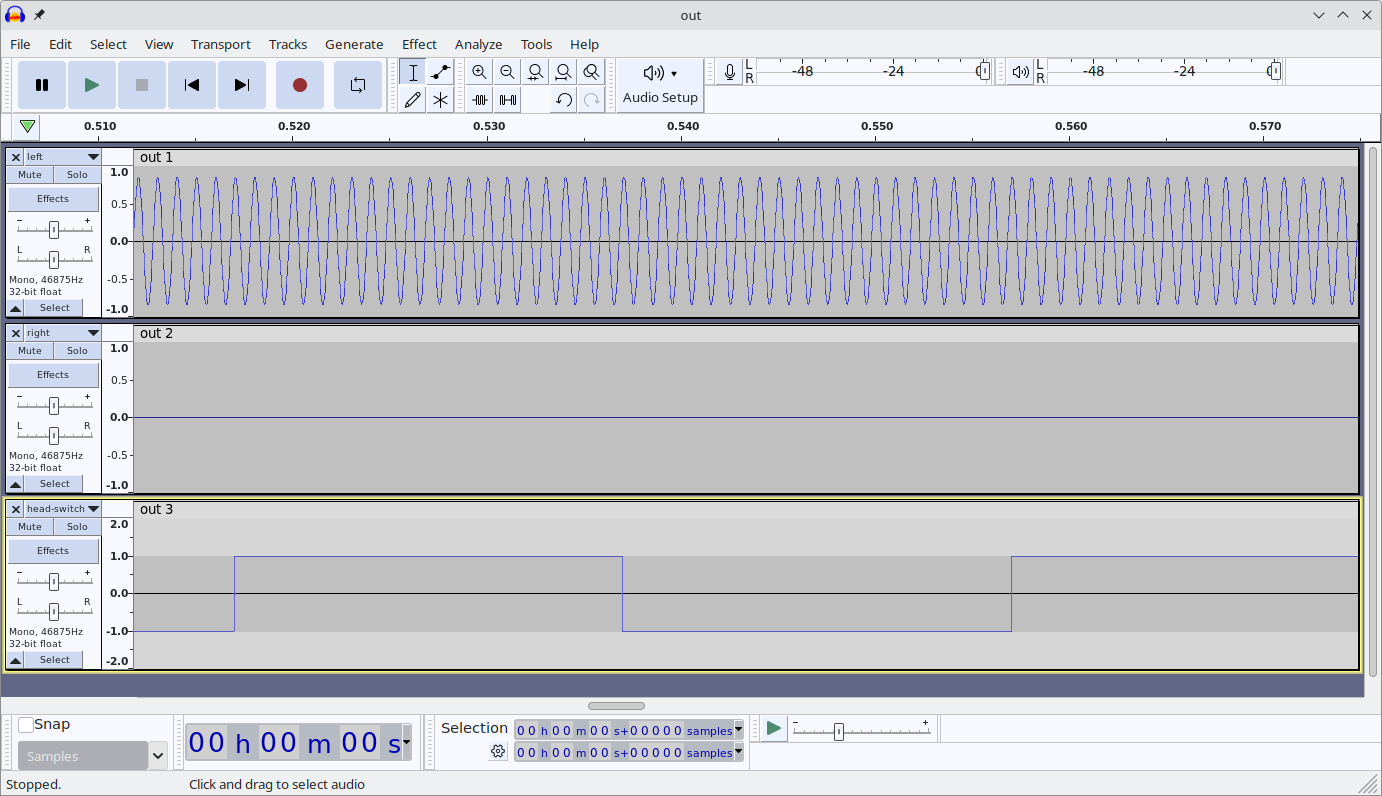Close the left track with X

pos(16,157)
